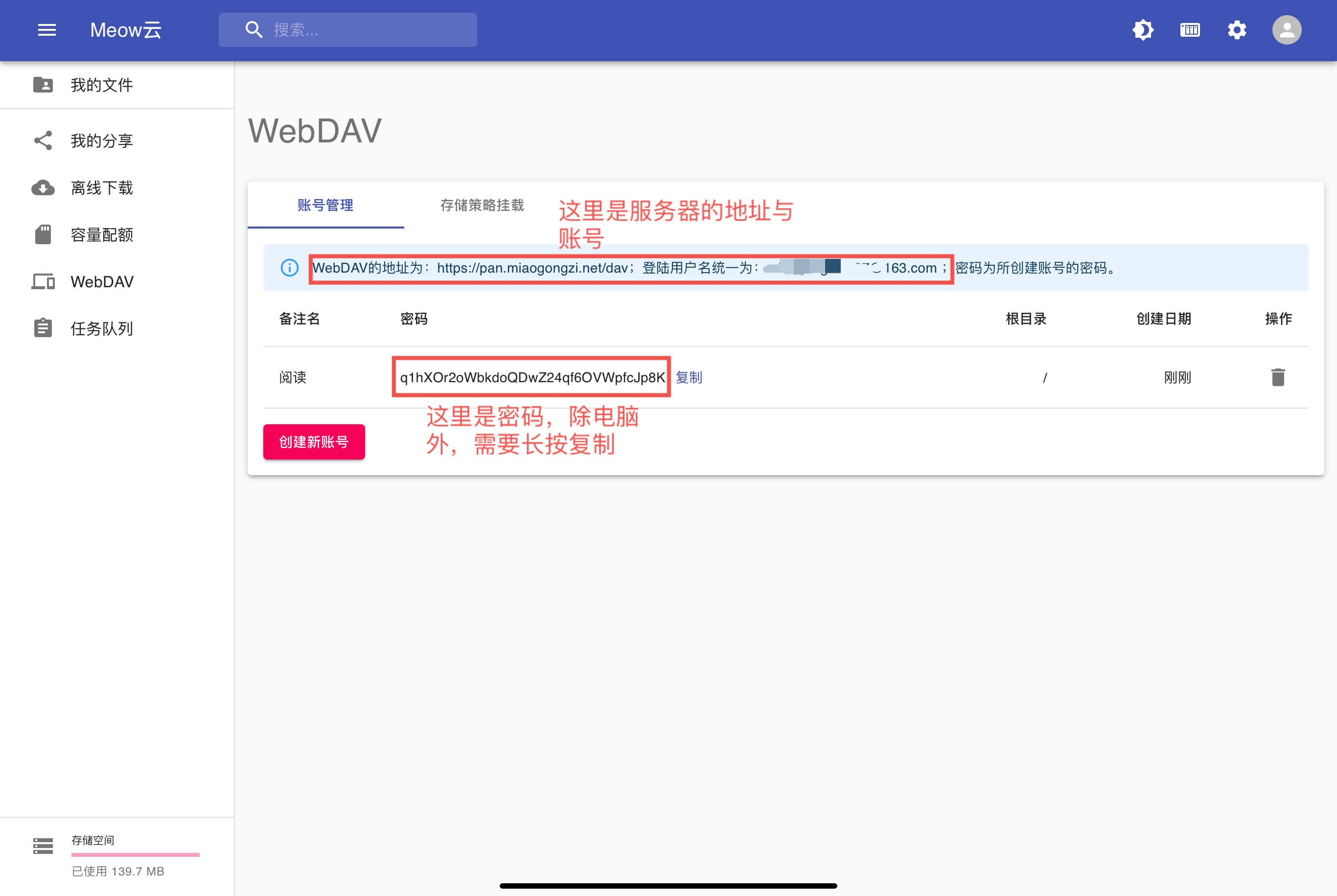Viewport: 1337px width, 896px height.
Task: Open 任务队列 clipboard item
Action: [x=102, y=328]
